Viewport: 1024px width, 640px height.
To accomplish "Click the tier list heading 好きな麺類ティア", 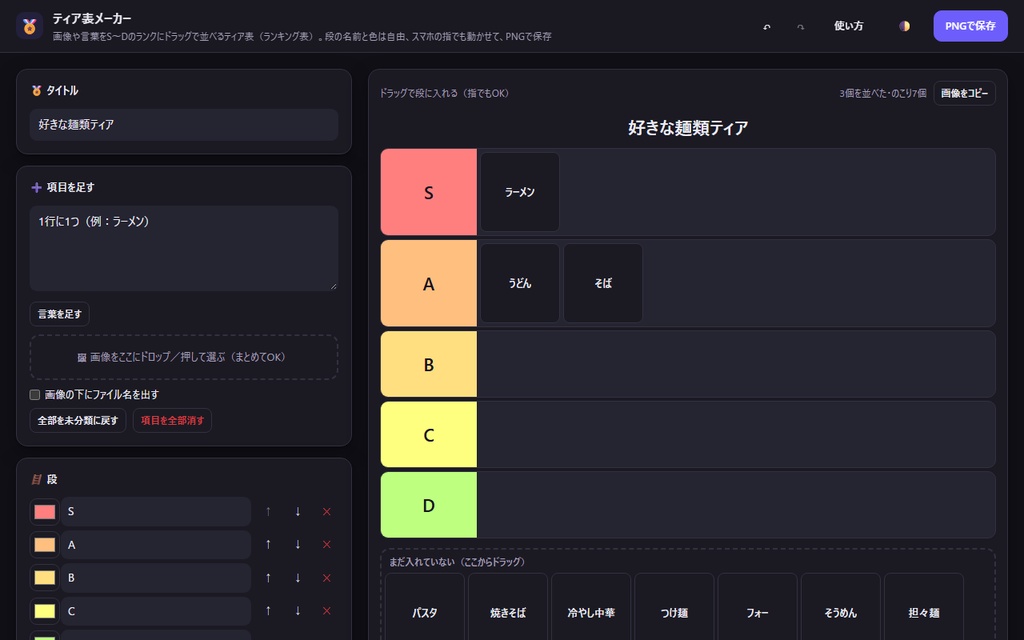I will (688, 127).
